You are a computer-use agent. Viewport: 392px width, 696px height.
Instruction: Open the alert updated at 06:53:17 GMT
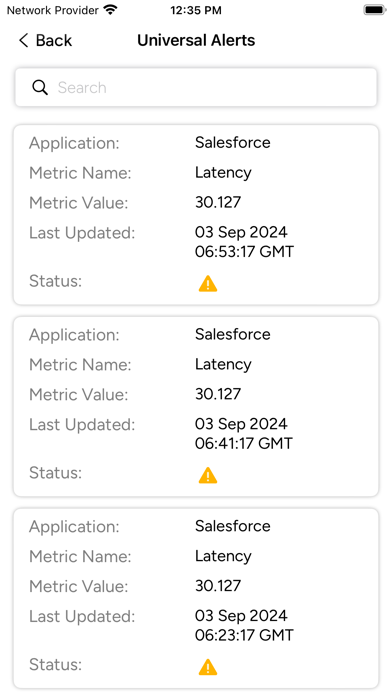[x=196, y=215]
